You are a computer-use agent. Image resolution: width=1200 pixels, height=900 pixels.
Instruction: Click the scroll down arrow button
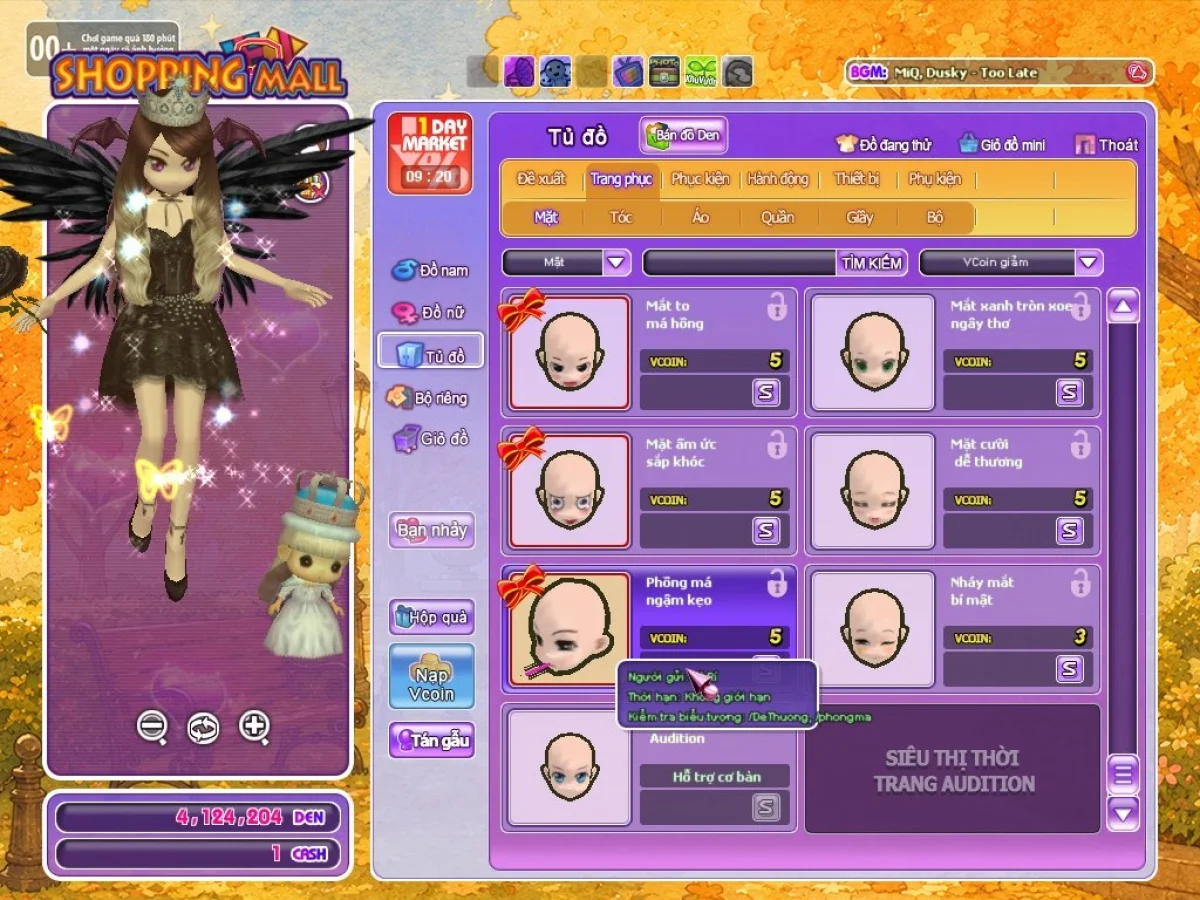pyautogui.click(x=1123, y=813)
